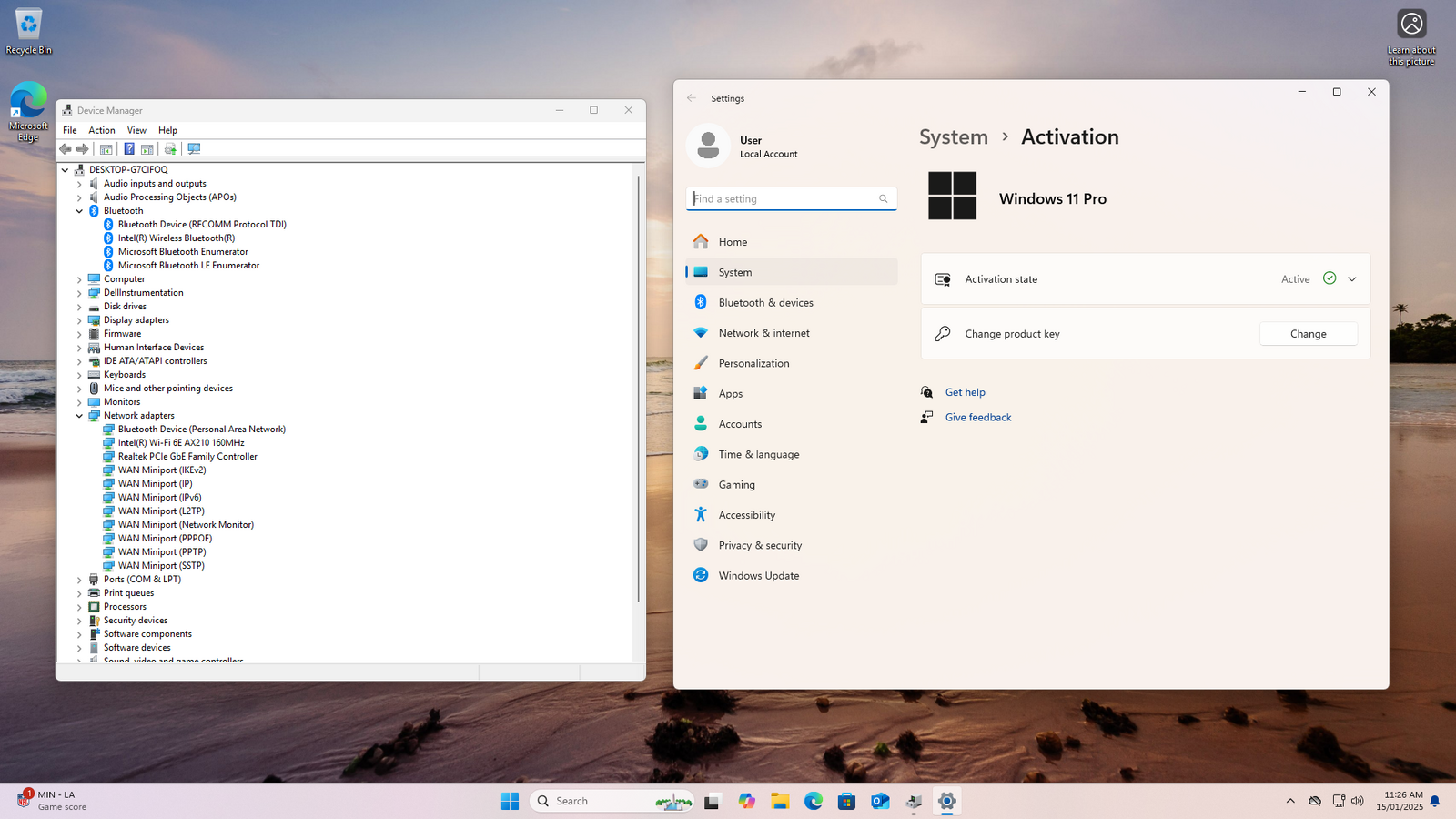Image resolution: width=1456 pixels, height=819 pixels.
Task: Show hidden icons in system tray
Action: click(1290, 801)
